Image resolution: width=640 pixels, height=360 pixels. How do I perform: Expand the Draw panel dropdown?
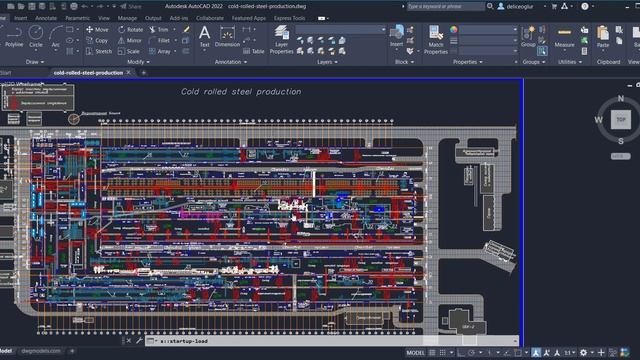35,62
